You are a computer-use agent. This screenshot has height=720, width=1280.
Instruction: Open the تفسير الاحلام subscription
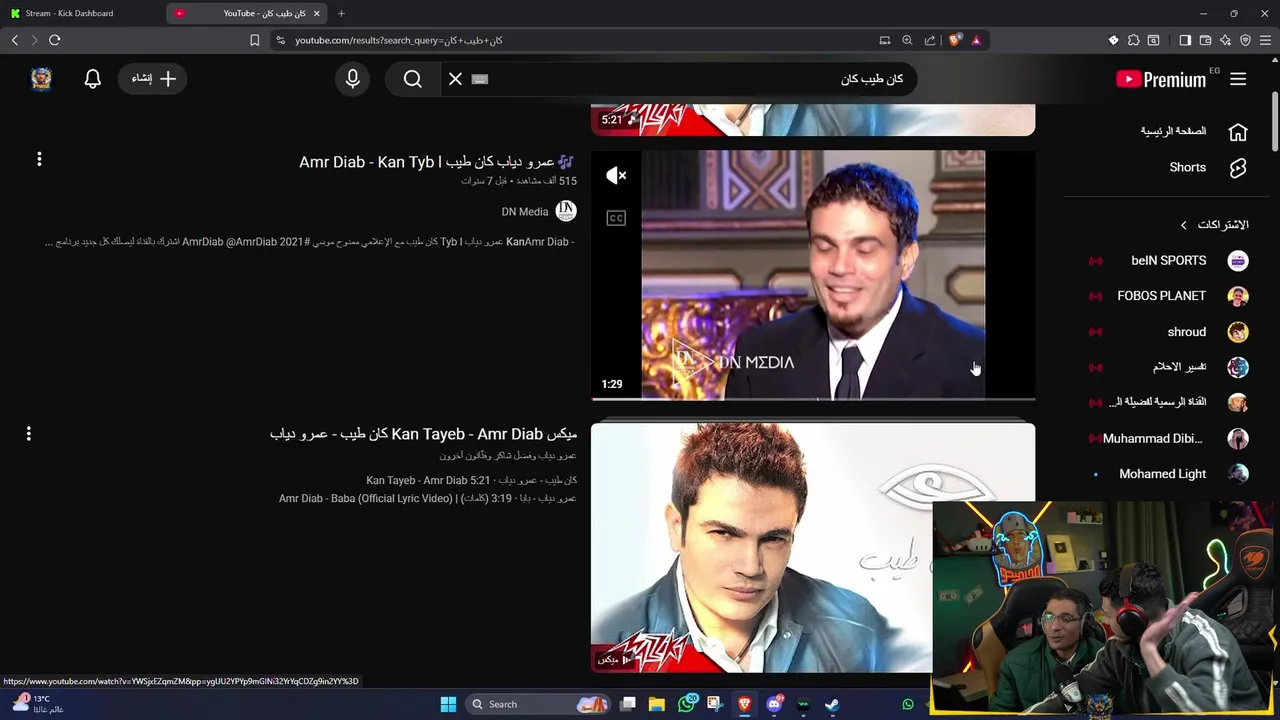(x=1168, y=367)
